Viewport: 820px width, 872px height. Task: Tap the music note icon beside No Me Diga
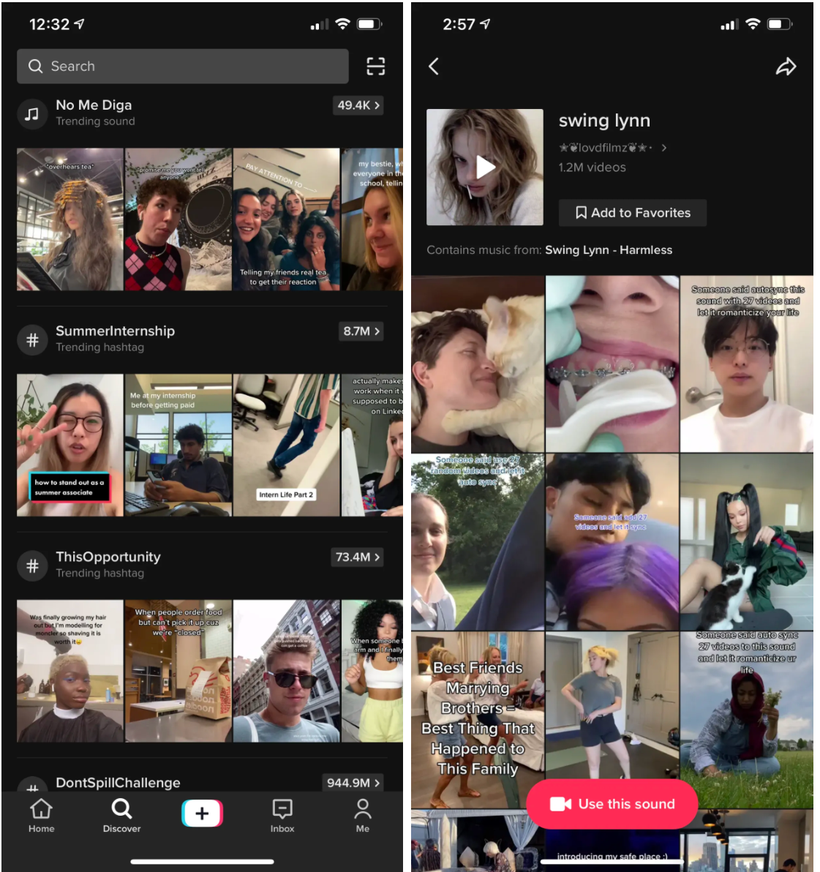click(x=32, y=113)
